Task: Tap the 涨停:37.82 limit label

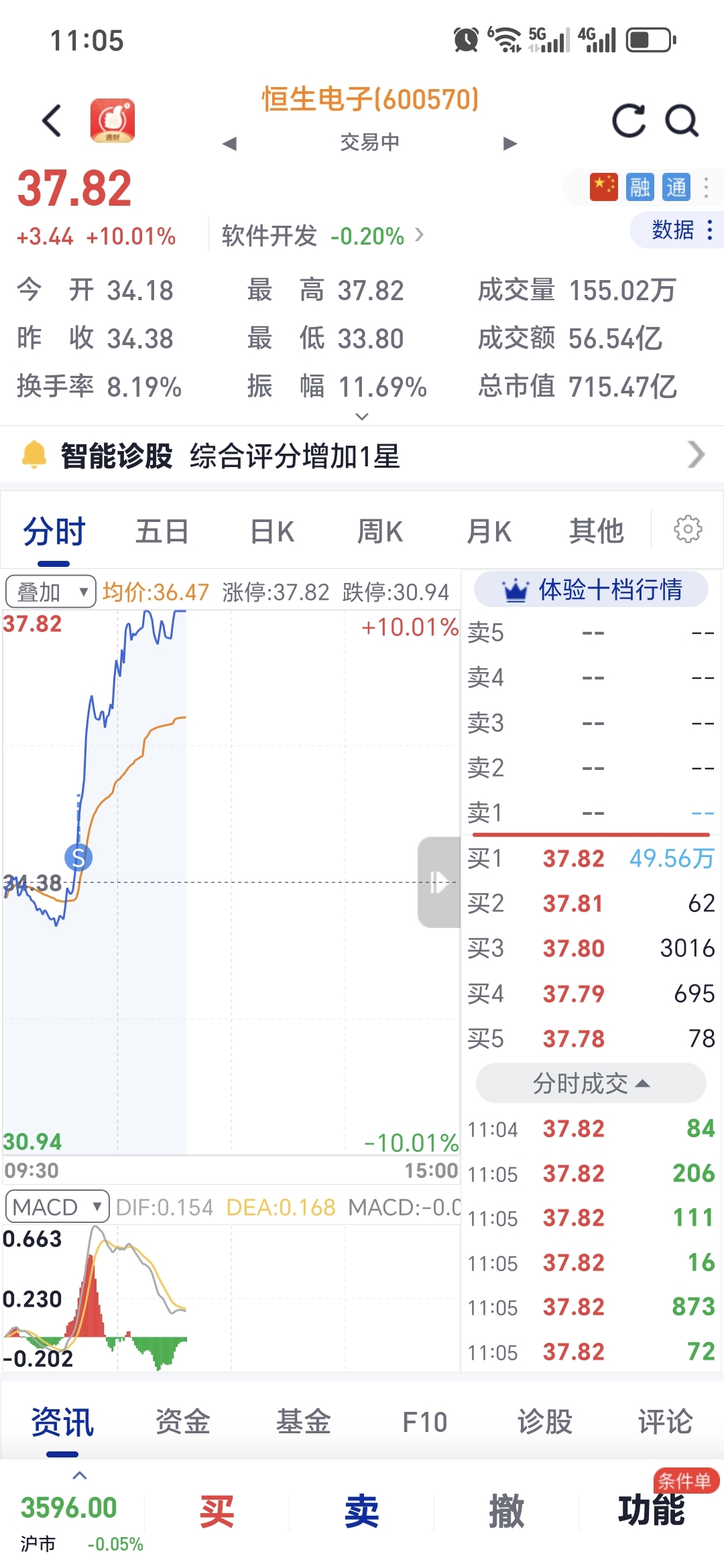Action: (x=276, y=592)
